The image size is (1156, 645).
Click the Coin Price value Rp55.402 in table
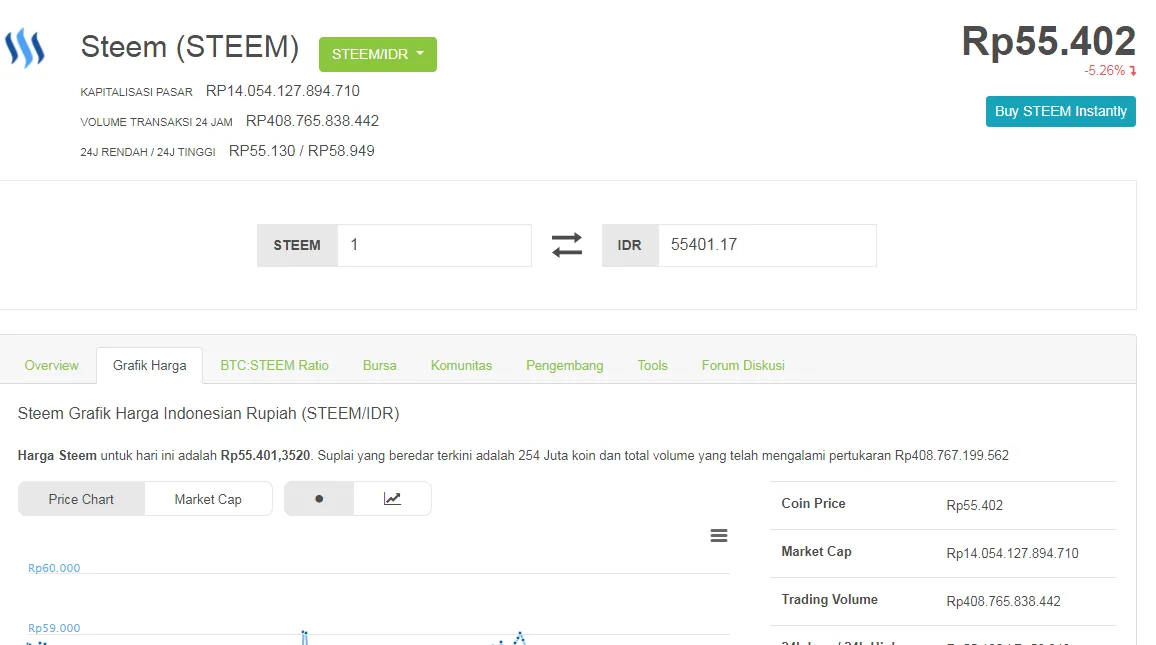(x=975, y=506)
